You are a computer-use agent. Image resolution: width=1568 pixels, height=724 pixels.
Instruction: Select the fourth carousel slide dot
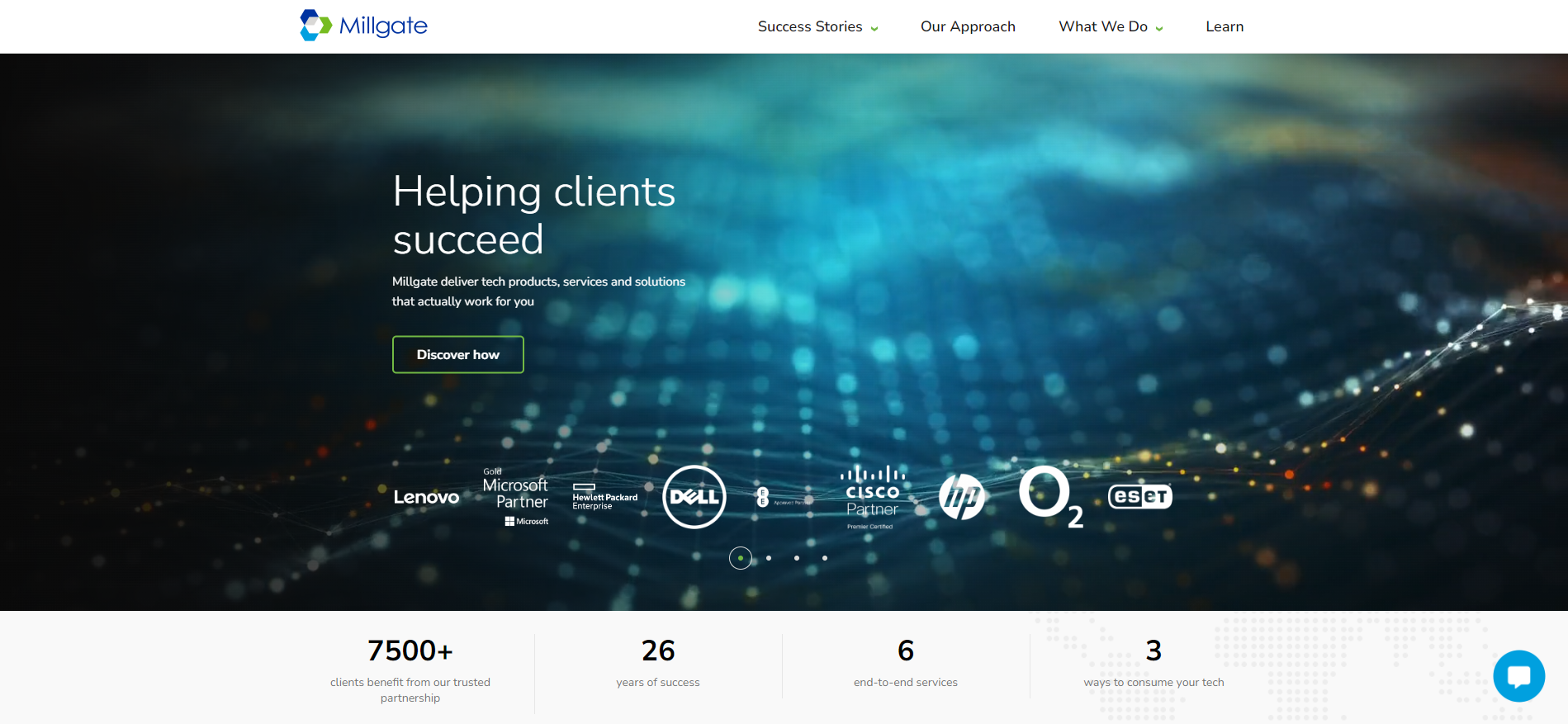825,558
